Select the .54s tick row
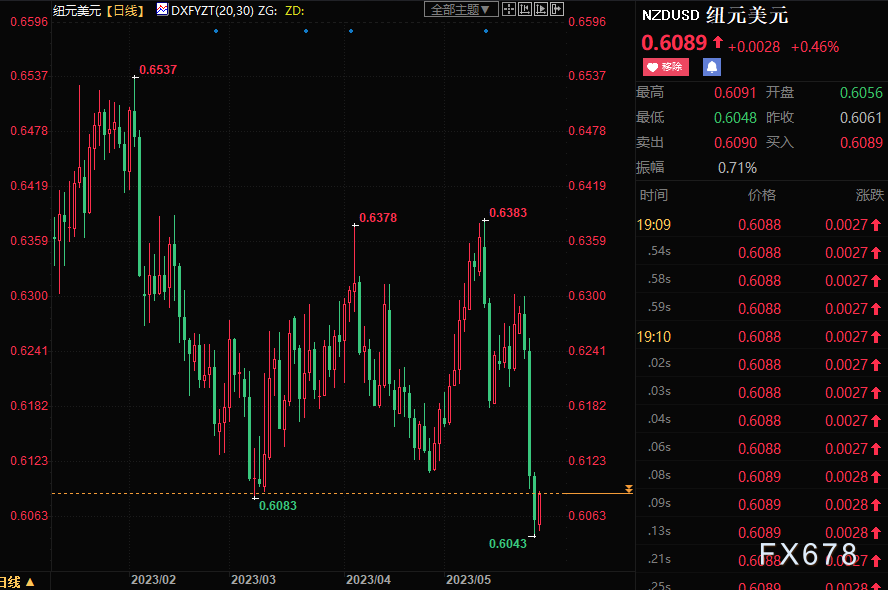 [761, 253]
